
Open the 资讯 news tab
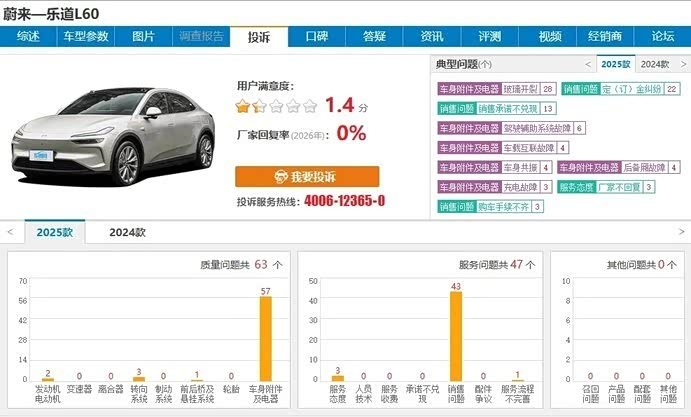coord(432,36)
